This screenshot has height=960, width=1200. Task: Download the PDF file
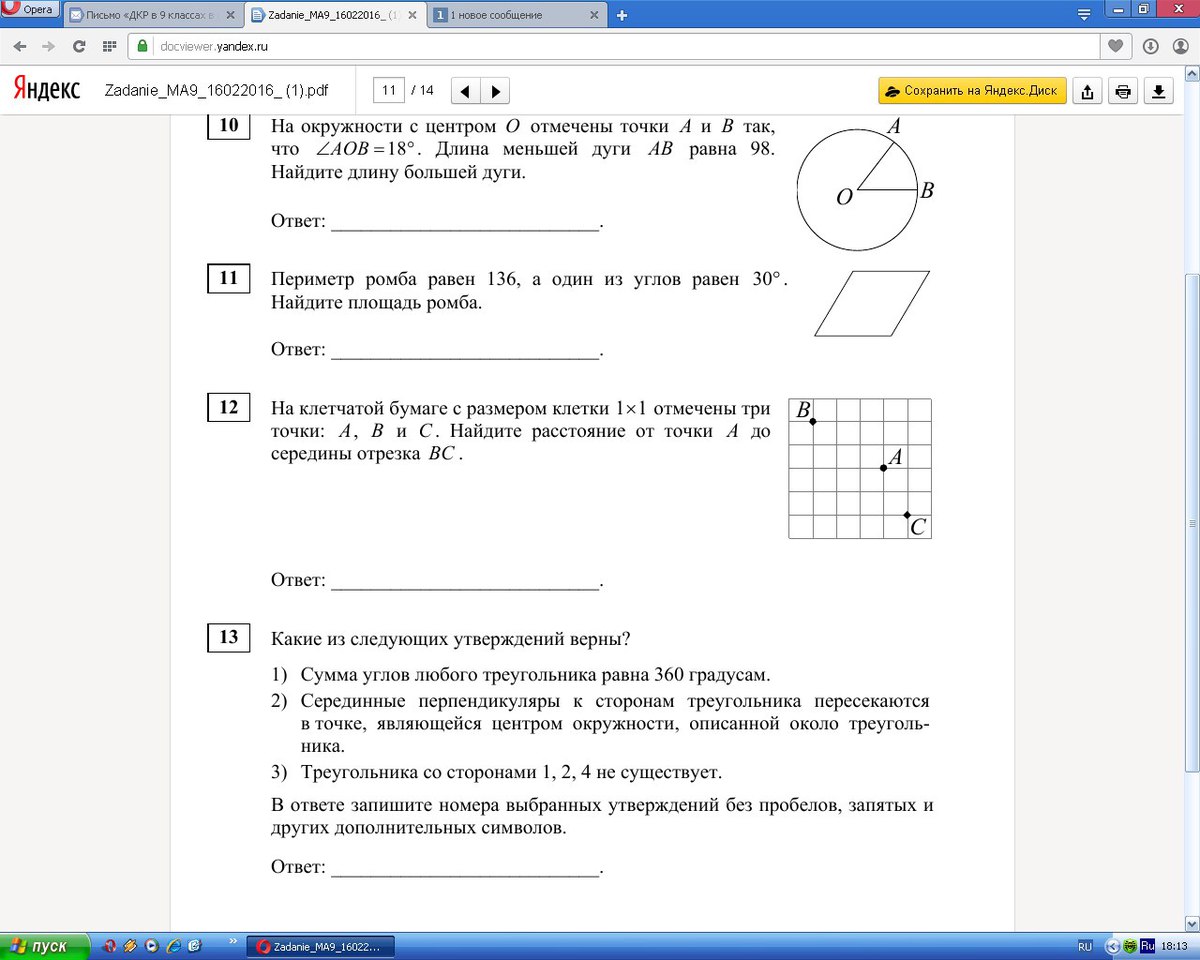[1159, 91]
